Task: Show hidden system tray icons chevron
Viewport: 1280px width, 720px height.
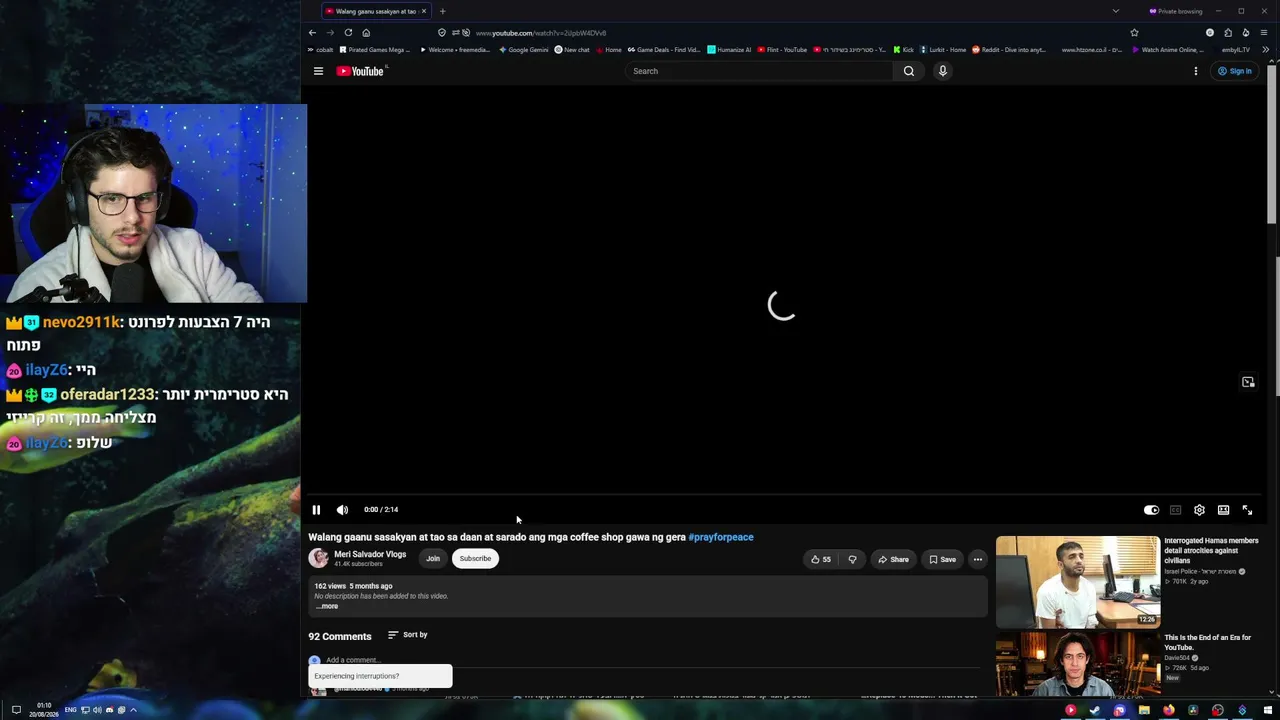Action: pos(133,710)
